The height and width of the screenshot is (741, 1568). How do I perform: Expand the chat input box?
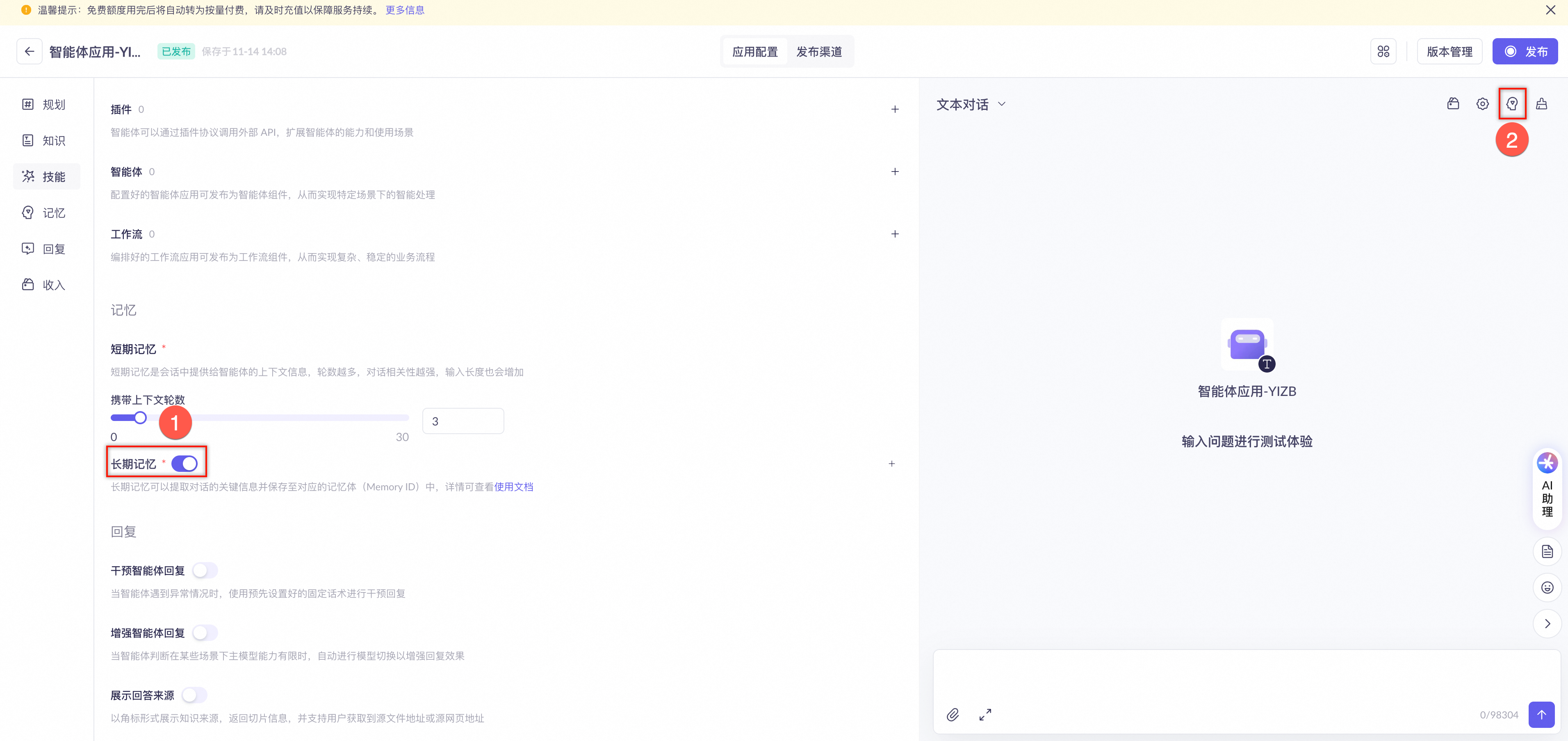pos(985,715)
